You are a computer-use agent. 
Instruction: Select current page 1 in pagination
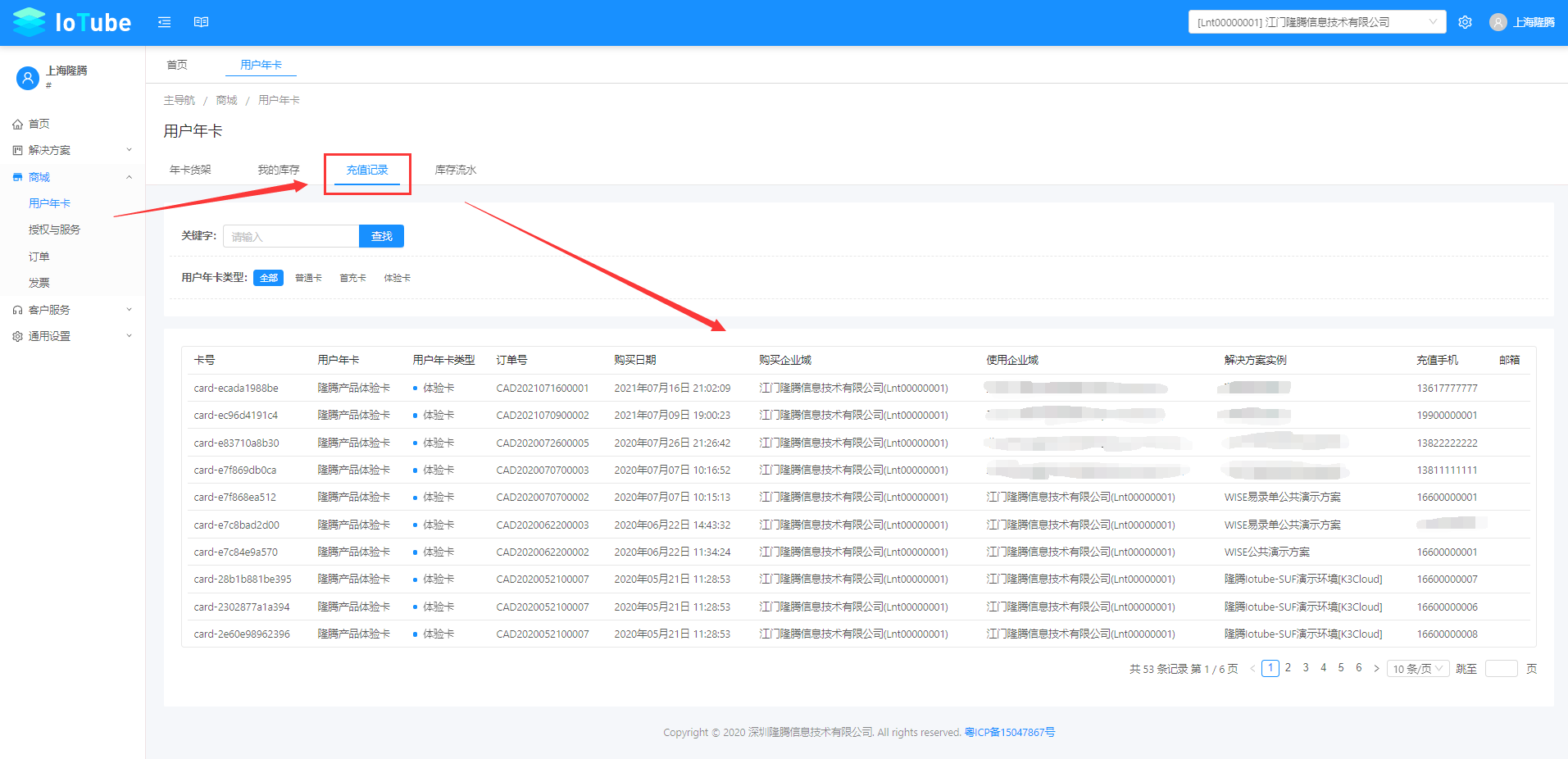pos(1270,668)
